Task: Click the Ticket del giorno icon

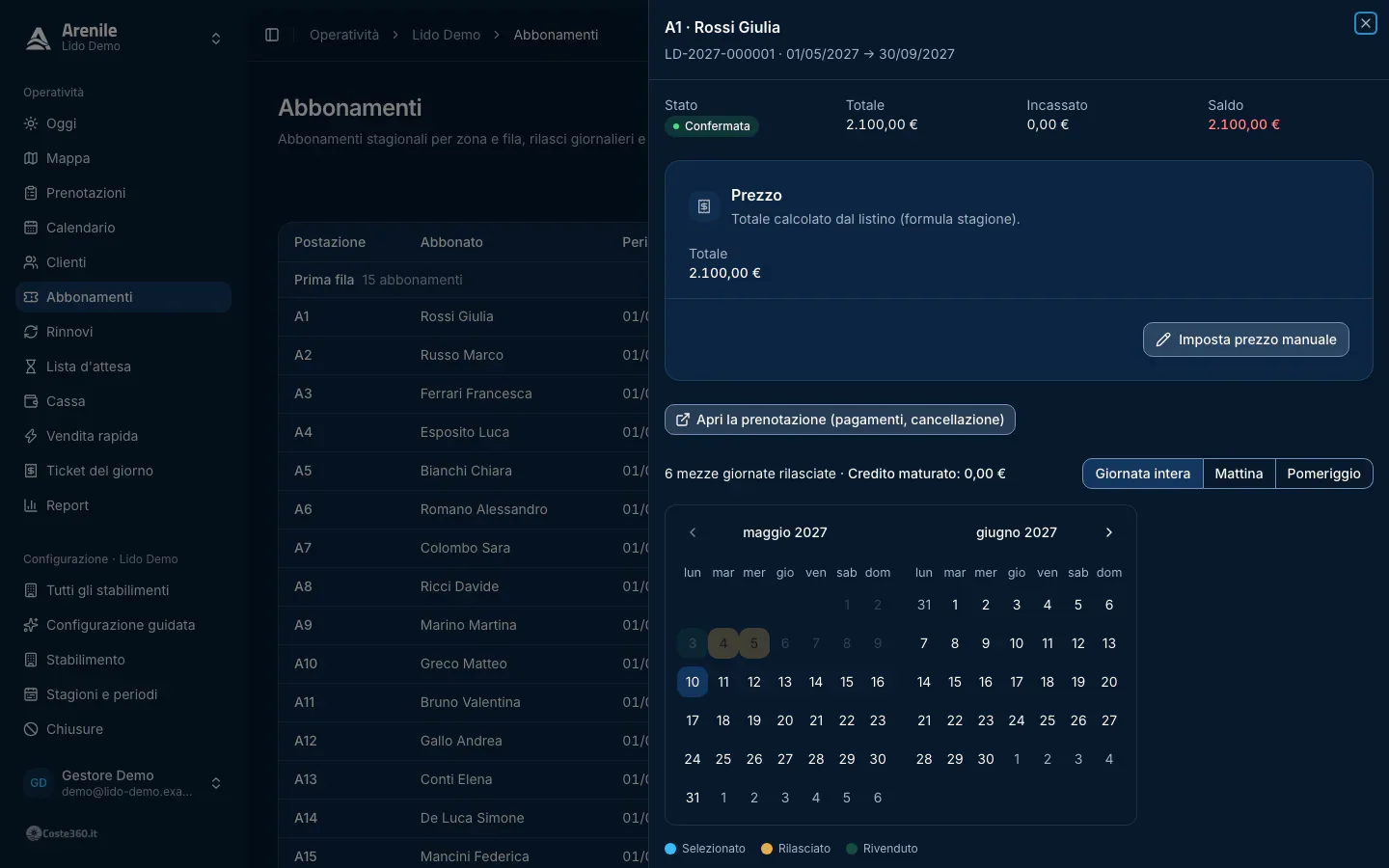Action: pyautogui.click(x=31, y=471)
